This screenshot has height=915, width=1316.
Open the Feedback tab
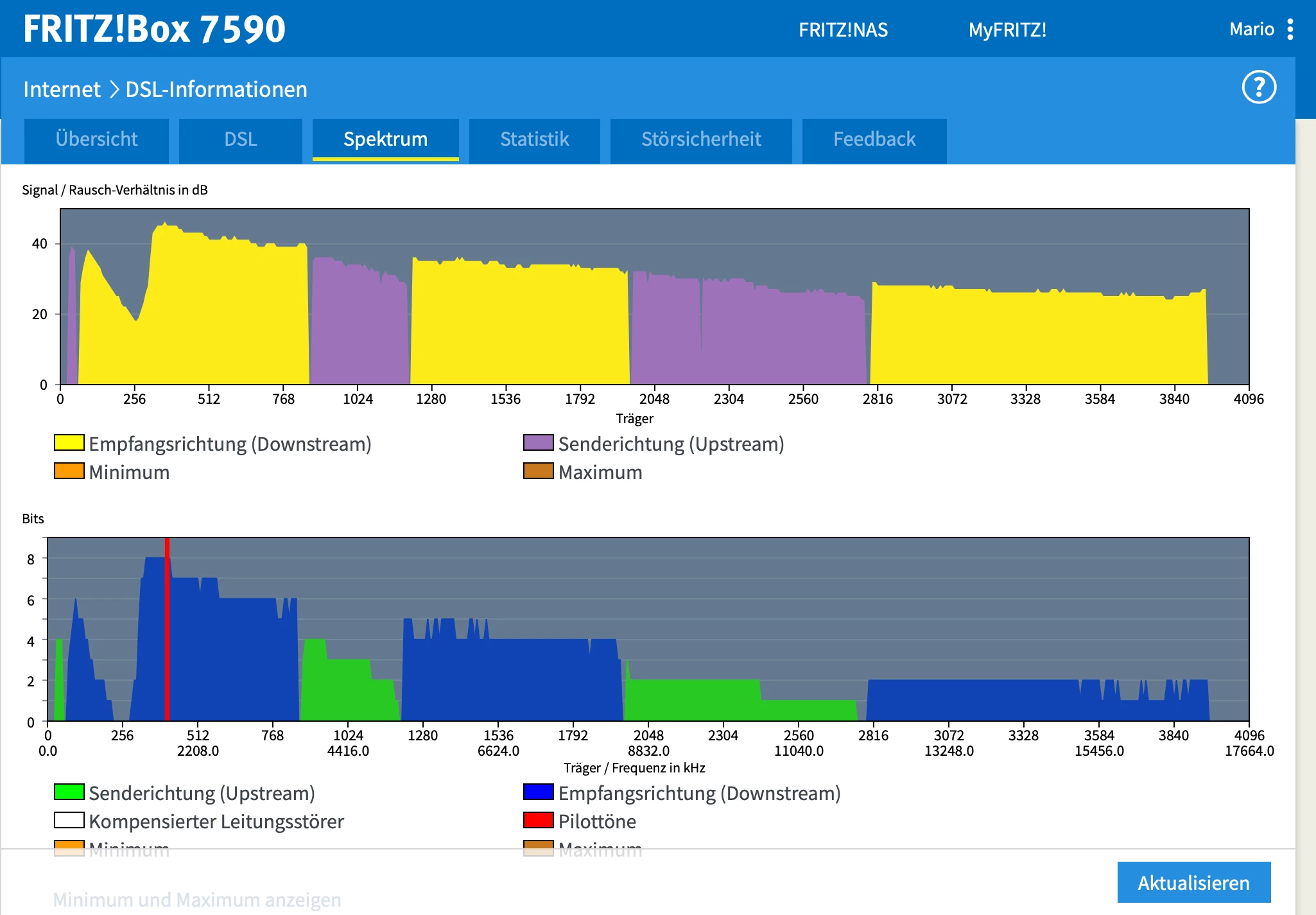[874, 139]
